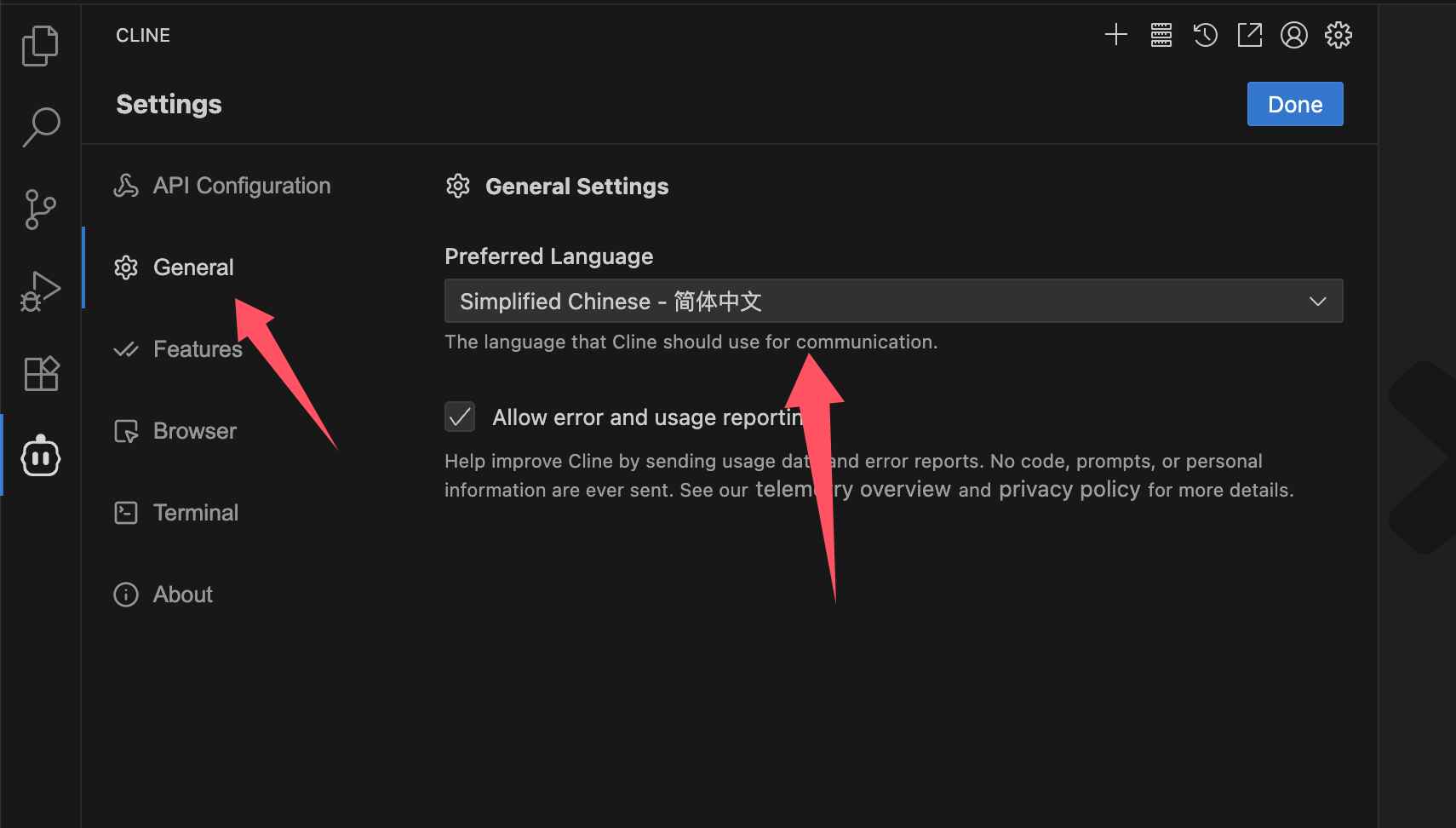
Task: Open Cline task history icon
Action: [x=1205, y=35]
